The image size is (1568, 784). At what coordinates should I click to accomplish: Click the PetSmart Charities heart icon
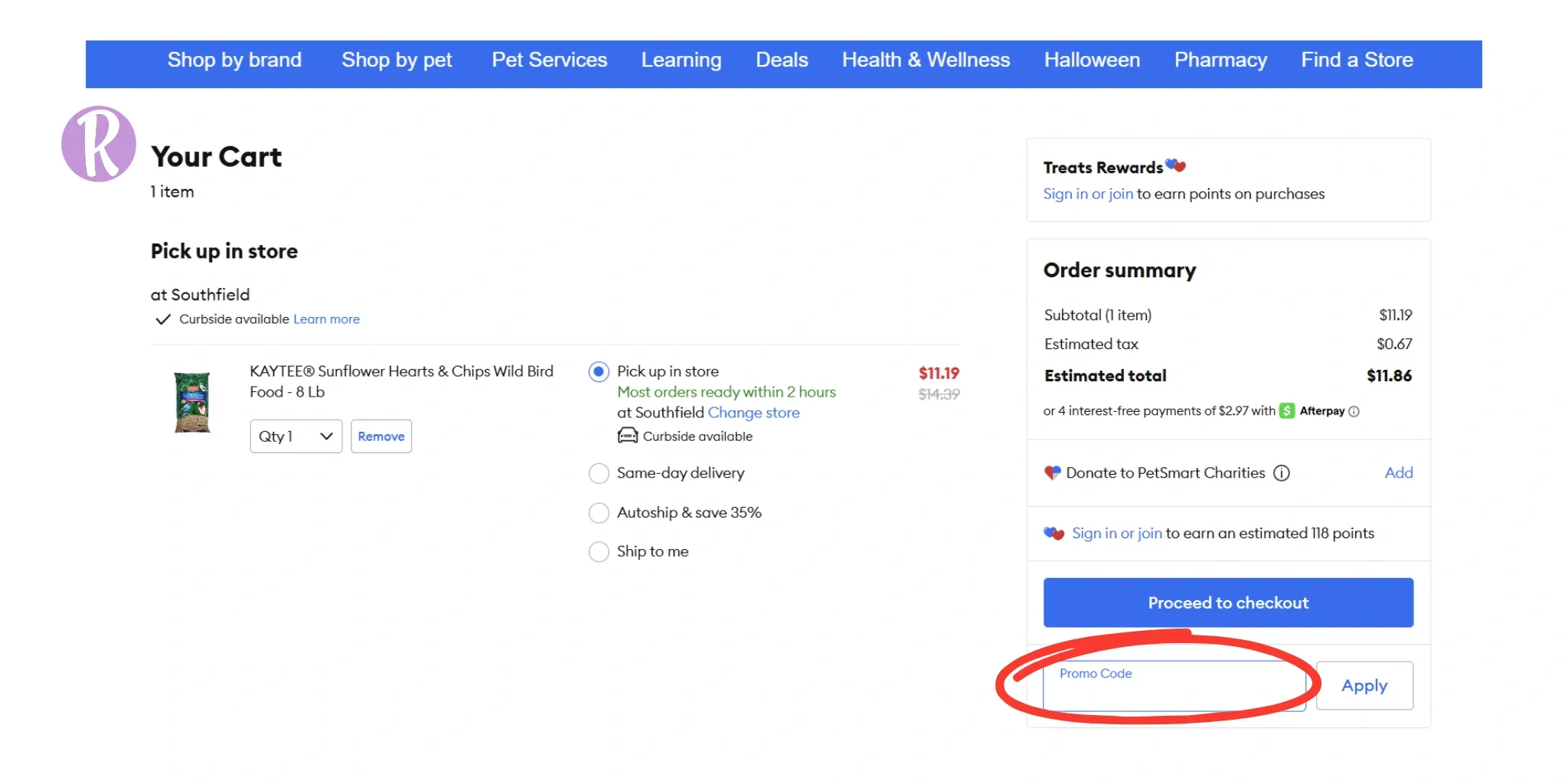[1053, 473]
